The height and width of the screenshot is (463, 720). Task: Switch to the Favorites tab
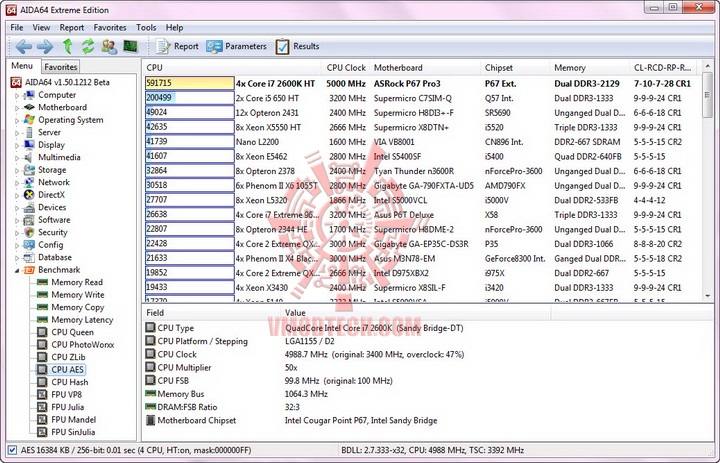tap(61, 67)
